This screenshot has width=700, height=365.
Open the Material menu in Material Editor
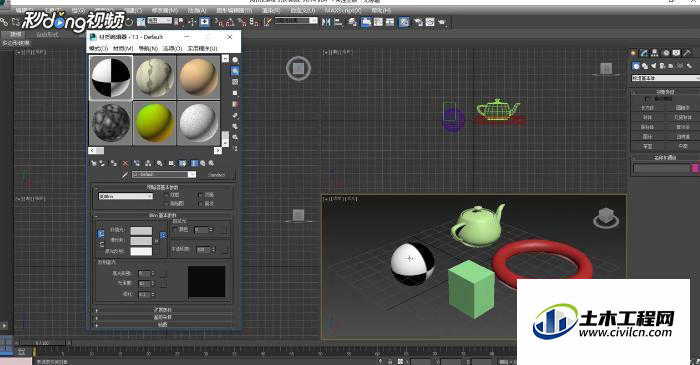coord(123,48)
